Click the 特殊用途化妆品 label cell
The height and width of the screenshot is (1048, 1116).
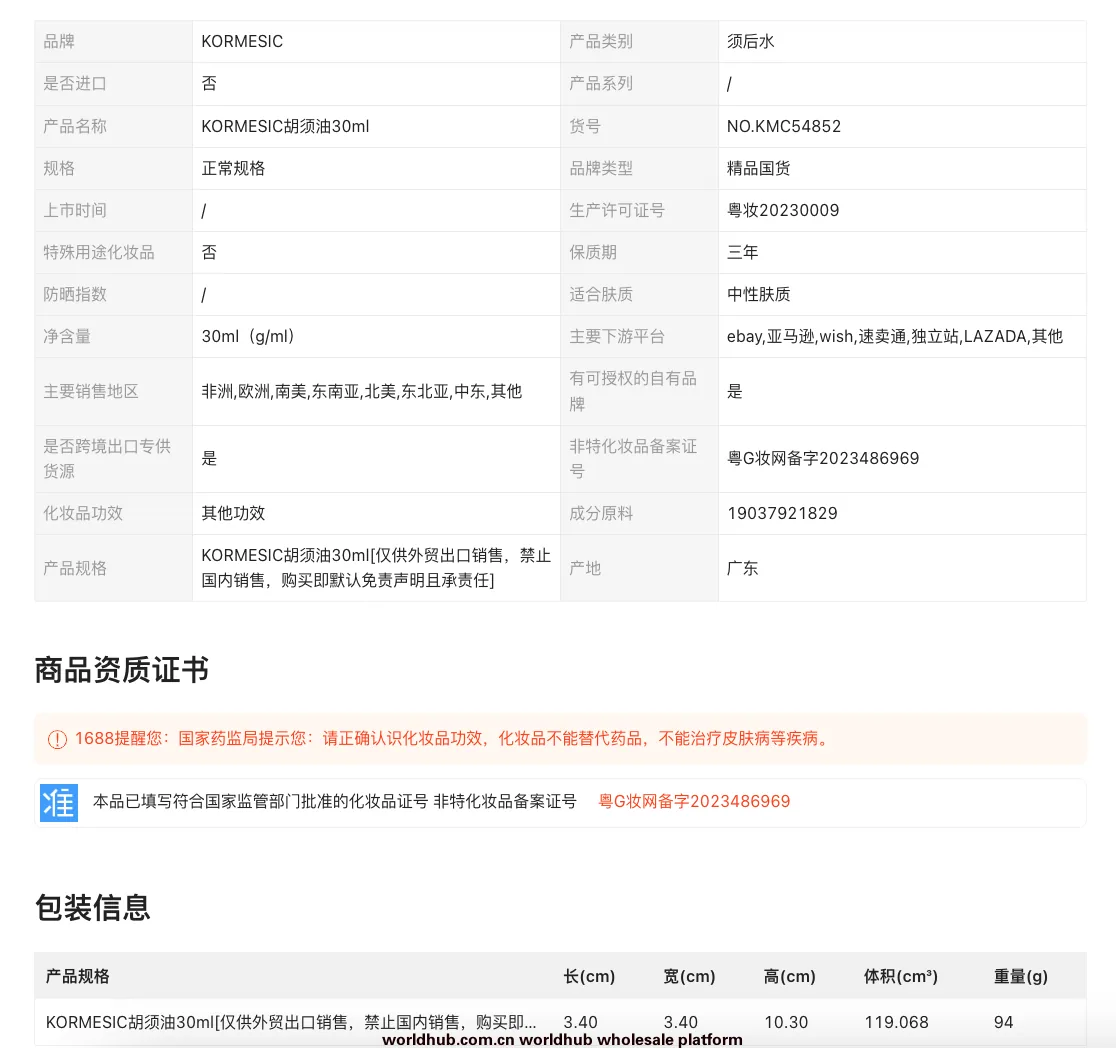point(114,252)
